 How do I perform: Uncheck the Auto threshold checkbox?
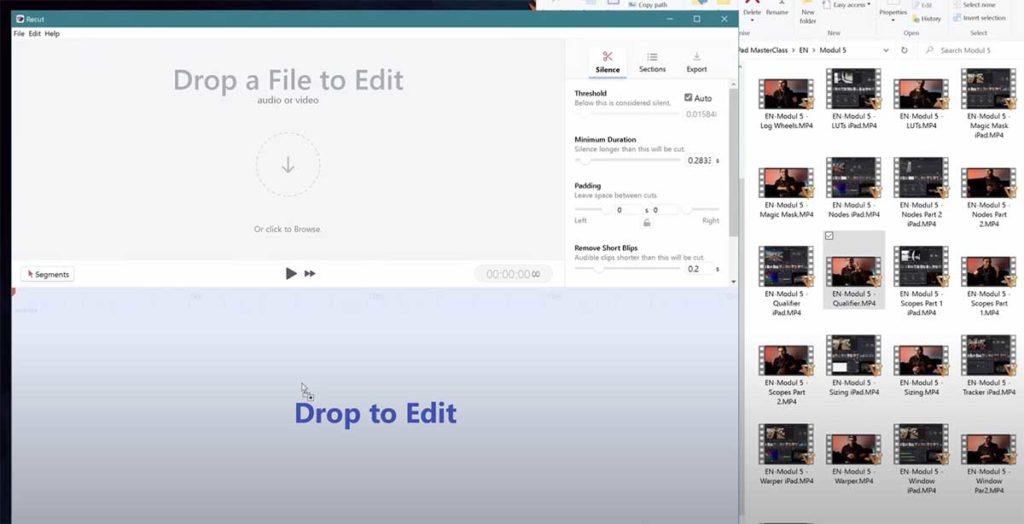pyautogui.click(x=689, y=98)
